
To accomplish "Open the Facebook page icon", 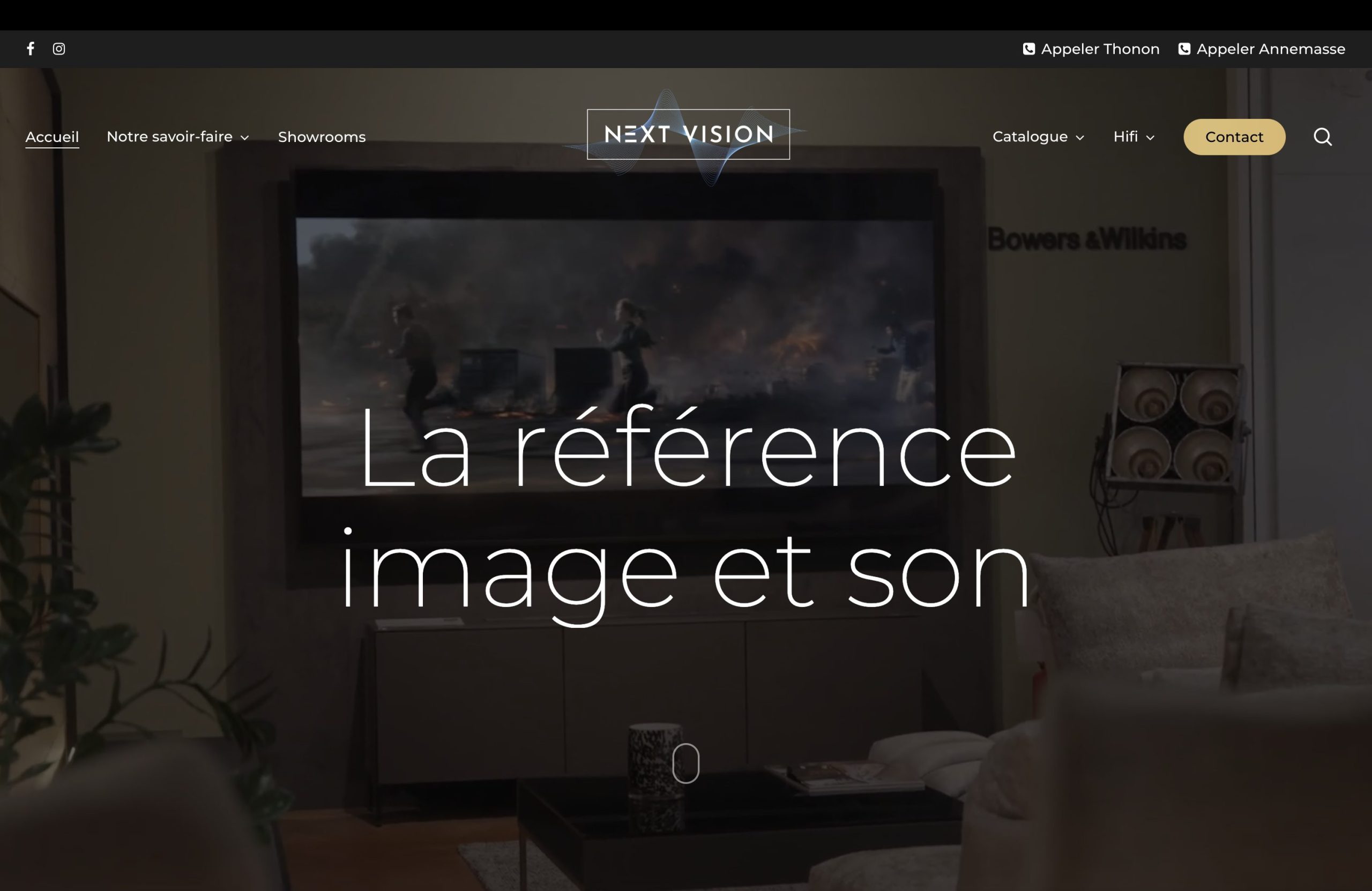I will coord(31,48).
